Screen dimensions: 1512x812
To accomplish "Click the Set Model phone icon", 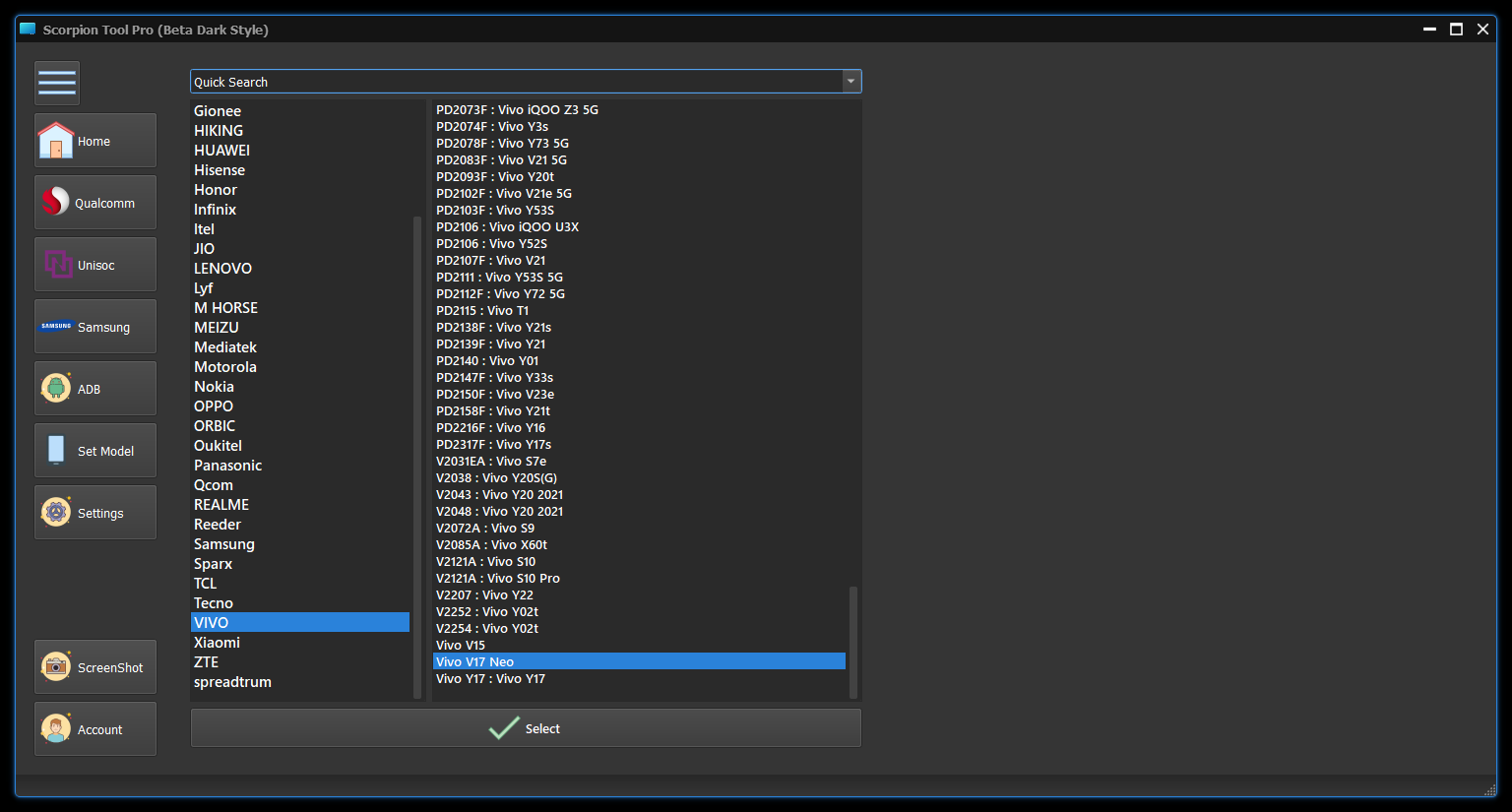I will tap(56, 451).
